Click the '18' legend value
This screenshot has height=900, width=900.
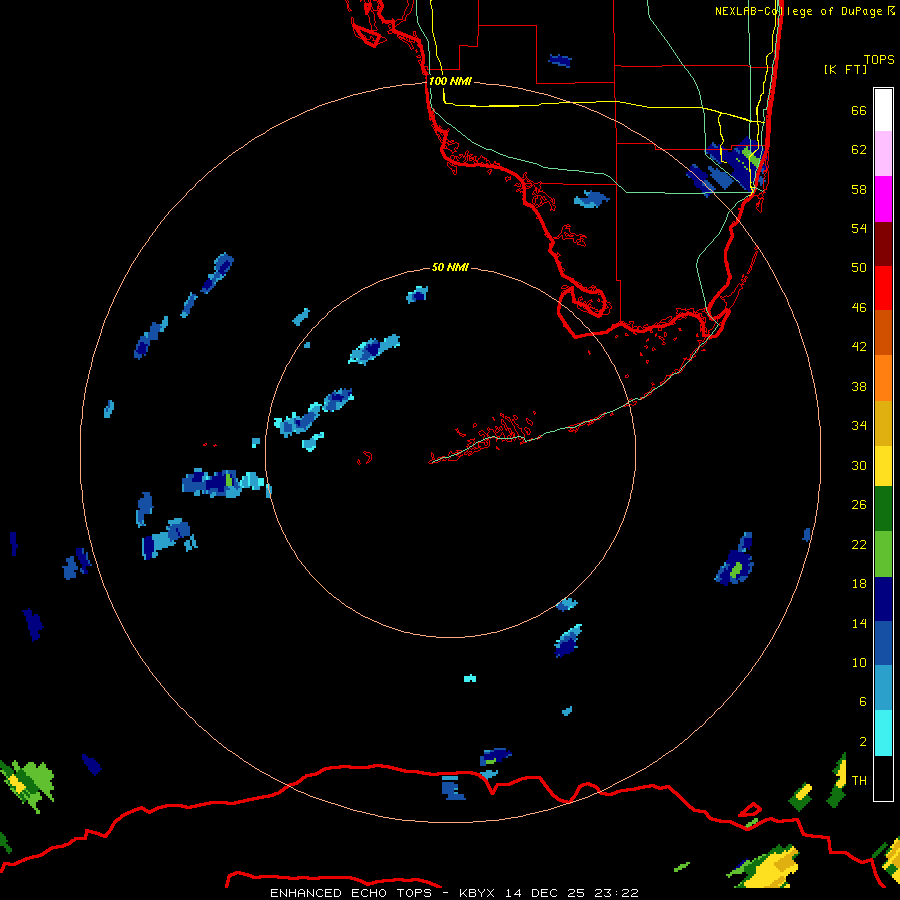[x=859, y=584]
